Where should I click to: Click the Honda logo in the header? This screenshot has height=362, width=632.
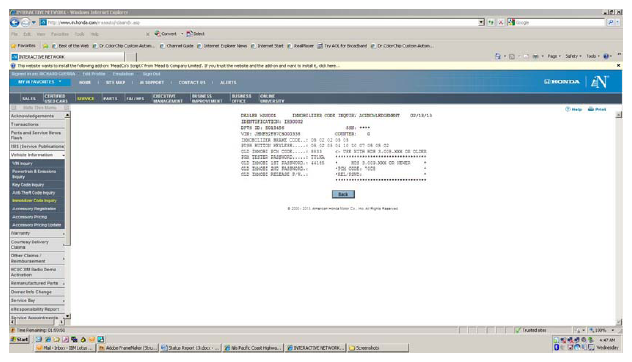coord(561,82)
